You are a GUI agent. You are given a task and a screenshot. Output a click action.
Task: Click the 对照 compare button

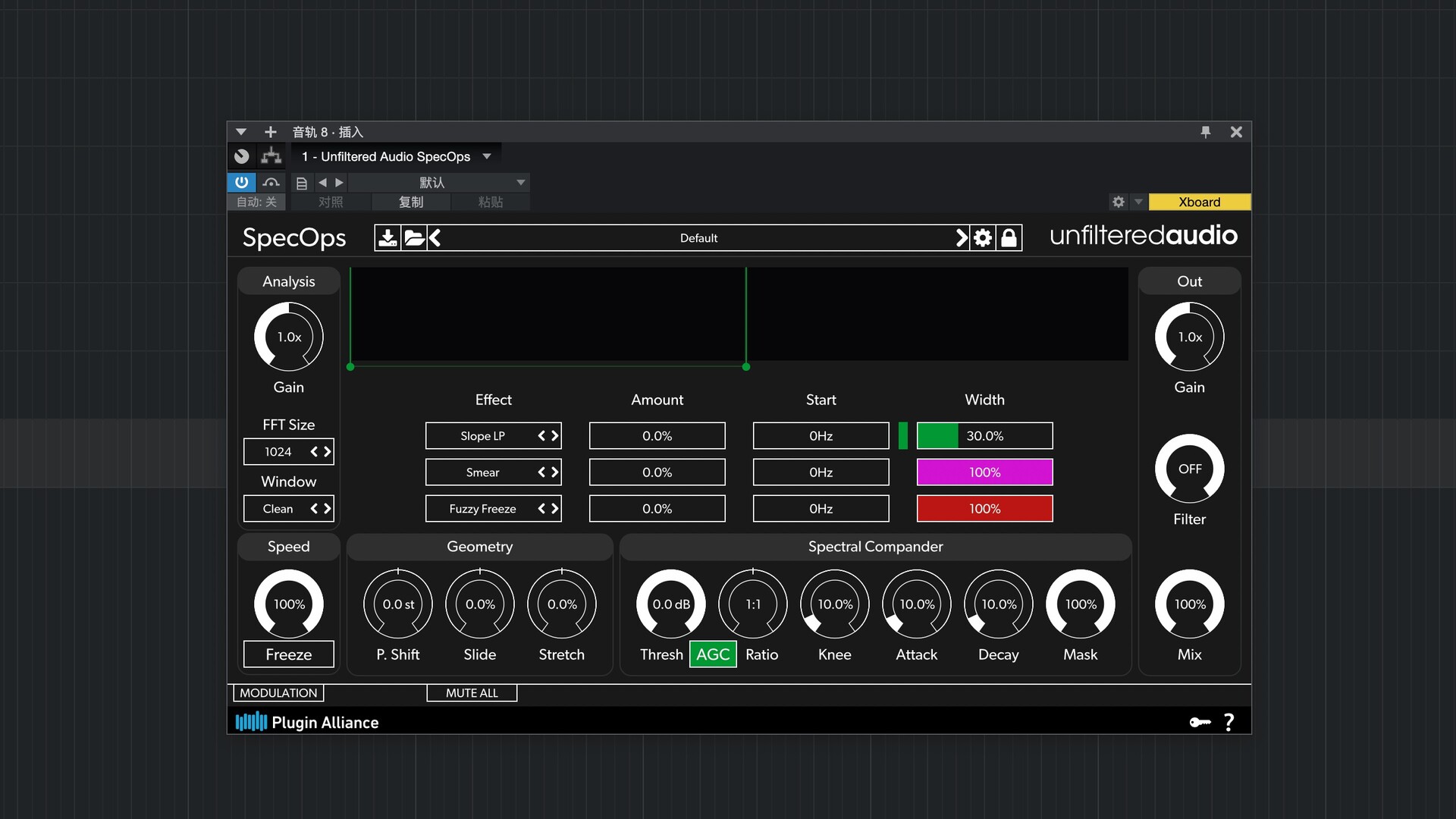331,202
